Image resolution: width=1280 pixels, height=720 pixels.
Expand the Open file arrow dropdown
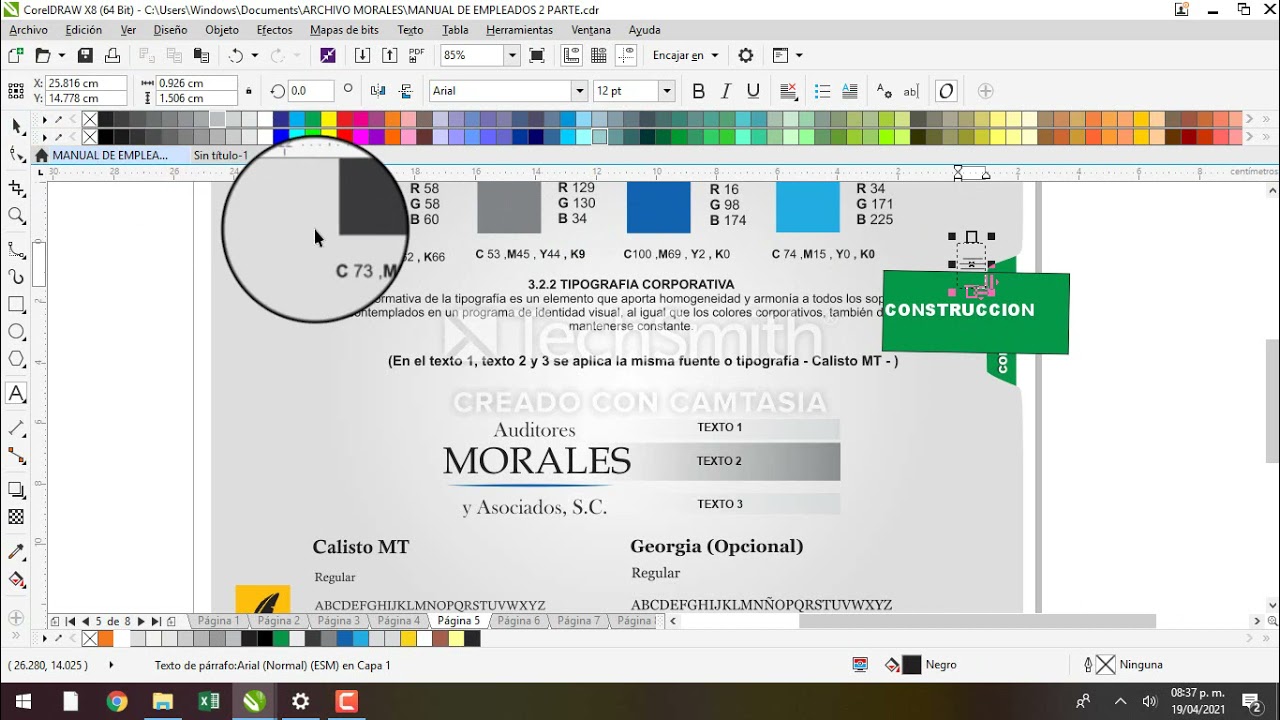[61, 55]
